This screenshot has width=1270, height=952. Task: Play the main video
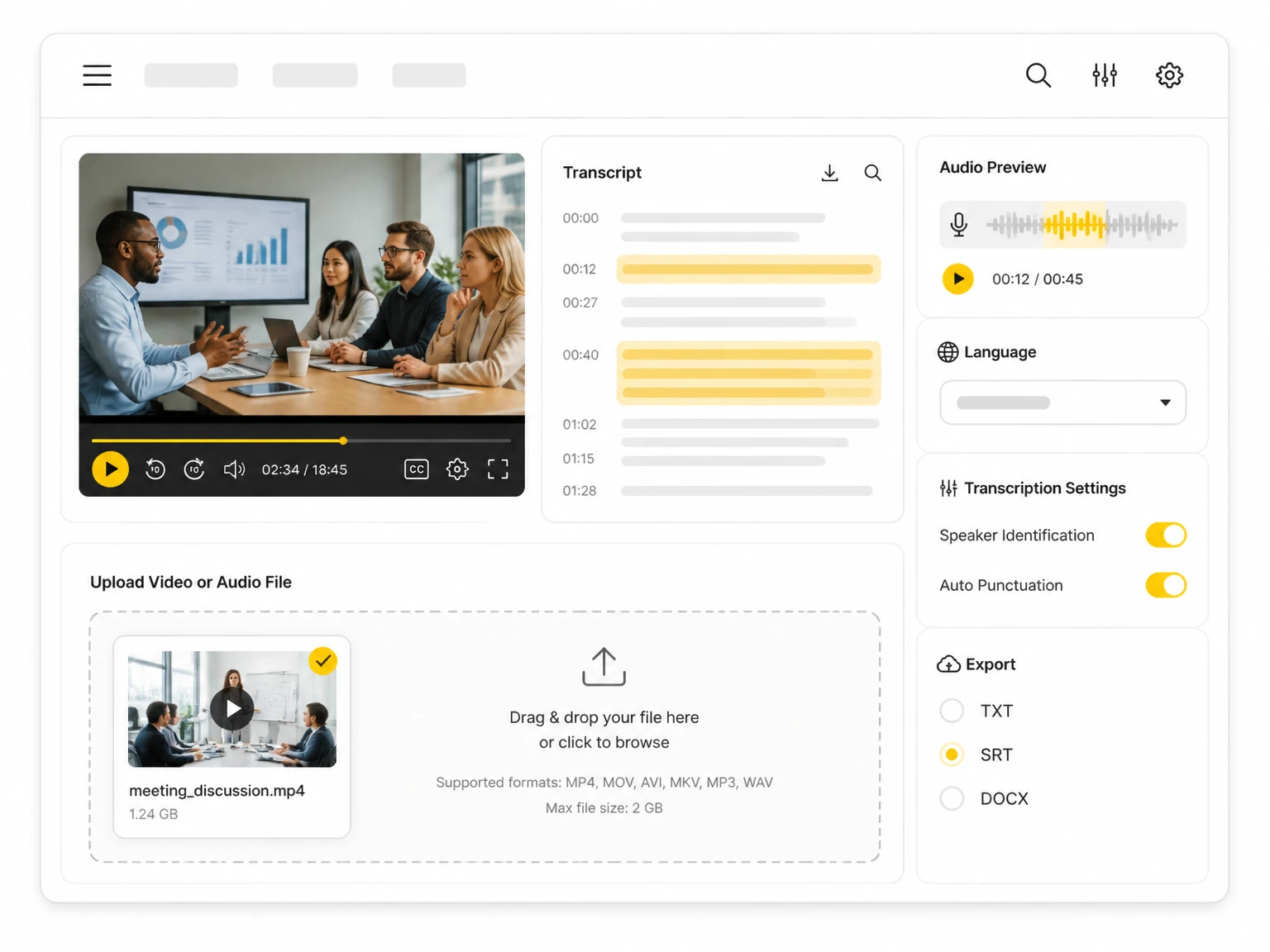pos(110,469)
